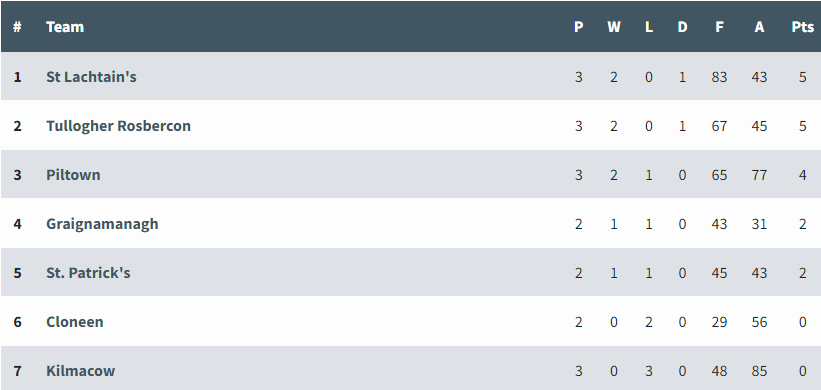Sort by the F (scores for) header

coord(719,27)
